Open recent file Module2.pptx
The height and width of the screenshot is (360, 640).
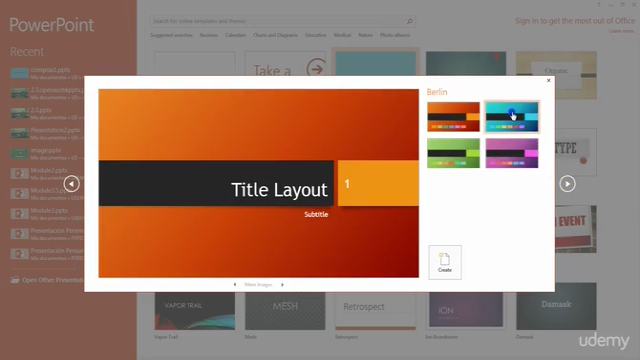click(x=47, y=173)
